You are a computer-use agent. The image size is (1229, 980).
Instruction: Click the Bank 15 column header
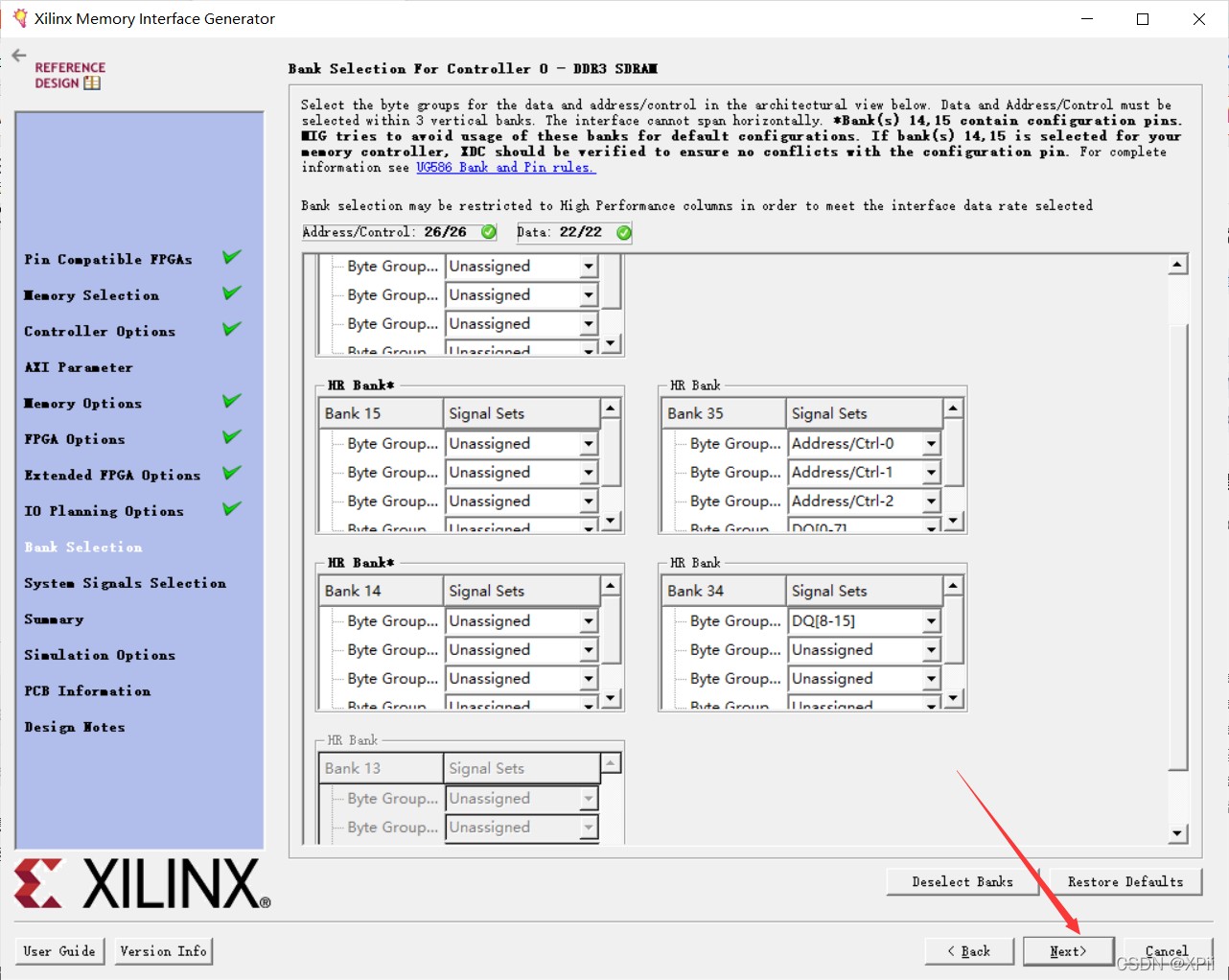pos(381,413)
